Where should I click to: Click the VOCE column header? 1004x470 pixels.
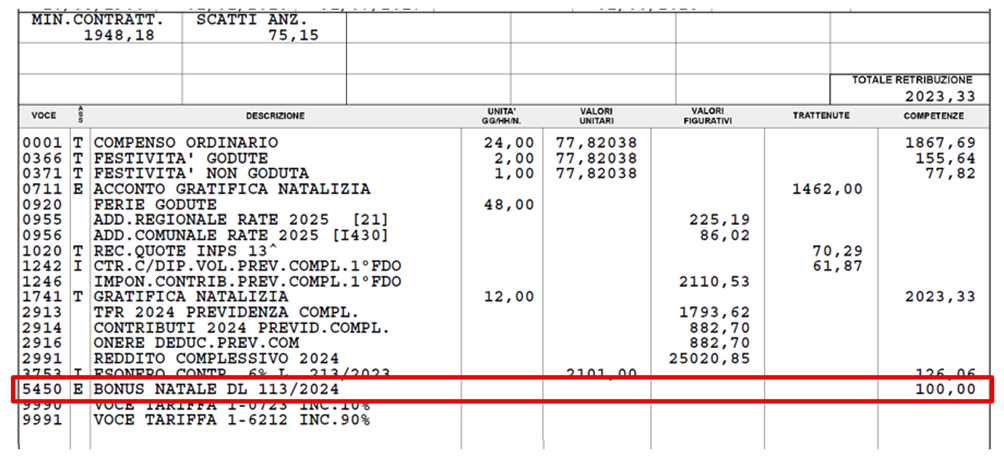43,116
